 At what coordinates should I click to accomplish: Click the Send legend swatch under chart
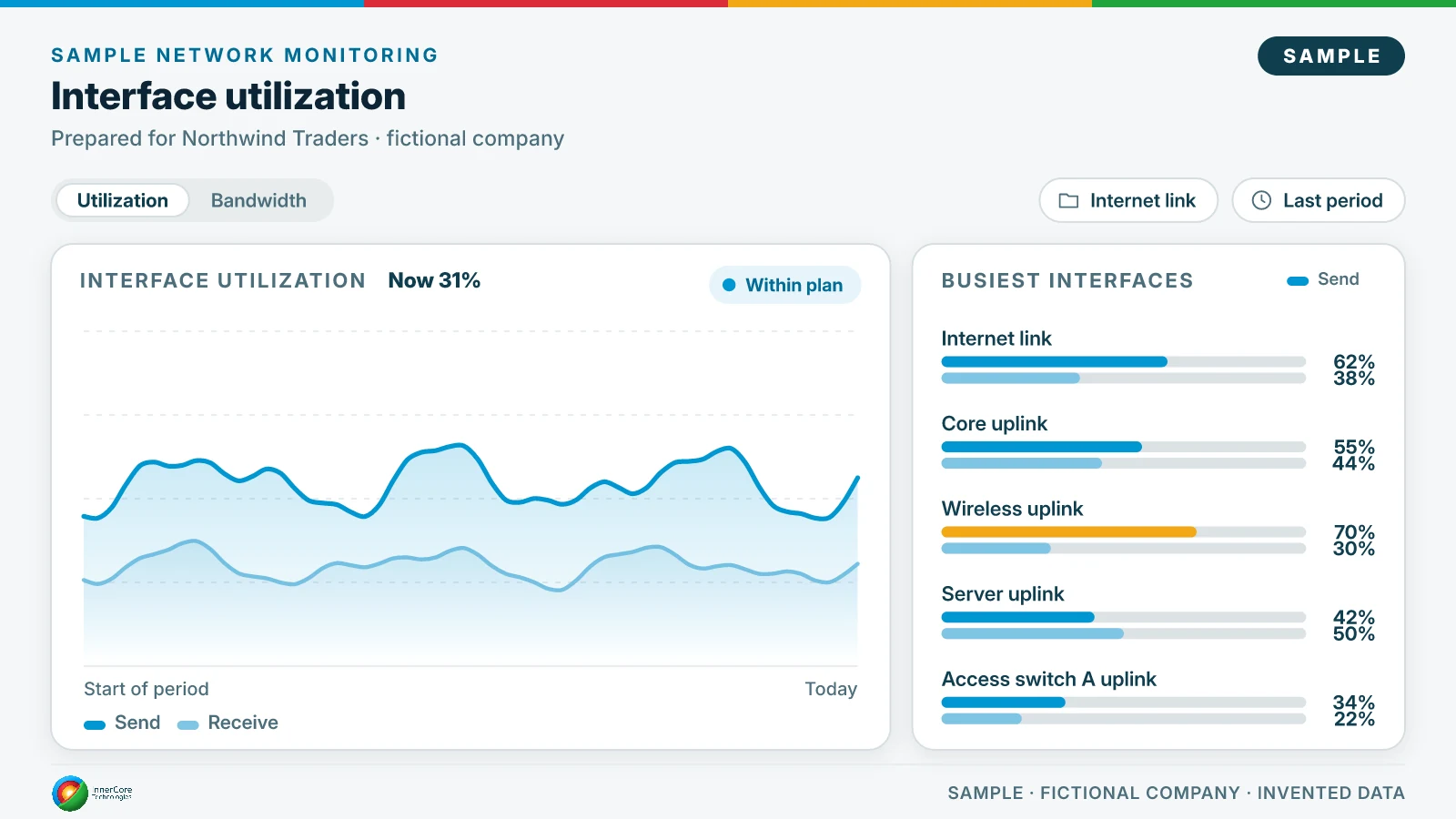(x=95, y=725)
